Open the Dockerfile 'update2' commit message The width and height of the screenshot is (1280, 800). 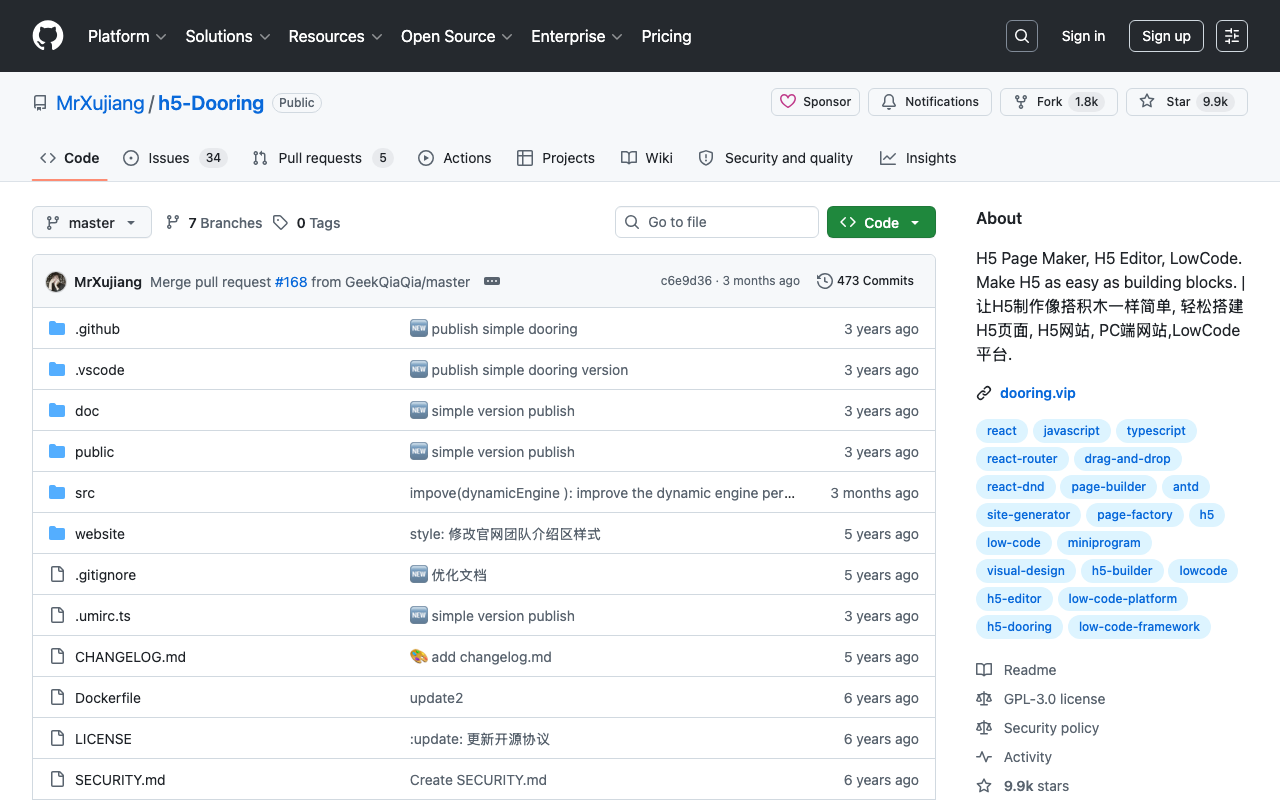tap(436, 698)
